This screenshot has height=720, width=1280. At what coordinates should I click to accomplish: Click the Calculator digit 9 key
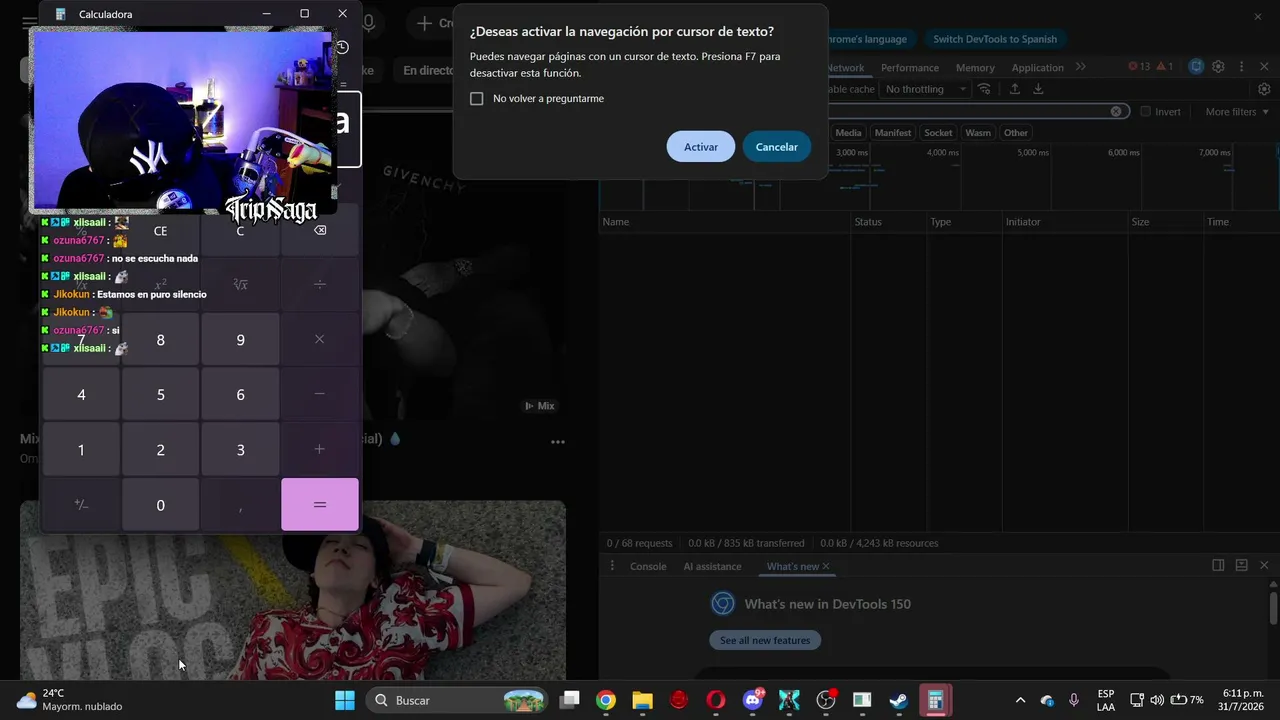pyautogui.click(x=240, y=339)
